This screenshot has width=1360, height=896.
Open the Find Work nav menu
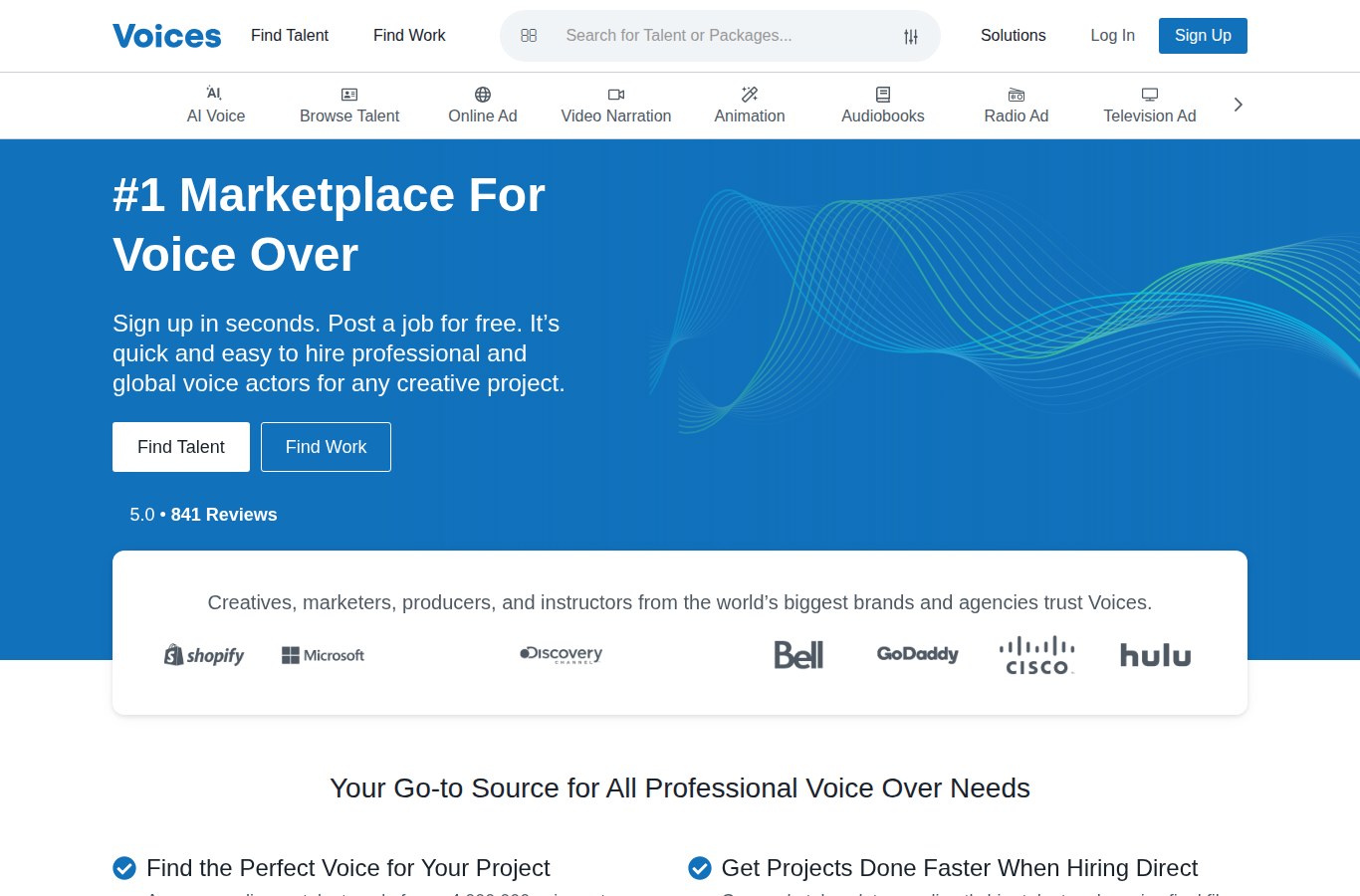[409, 36]
